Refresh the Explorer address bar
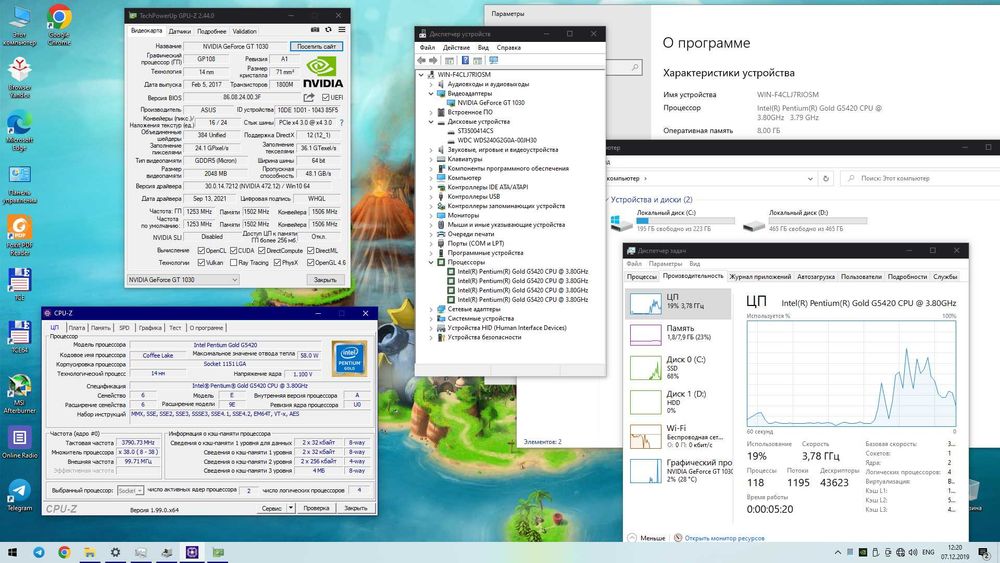The height and width of the screenshot is (563, 1000). (826, 179)
